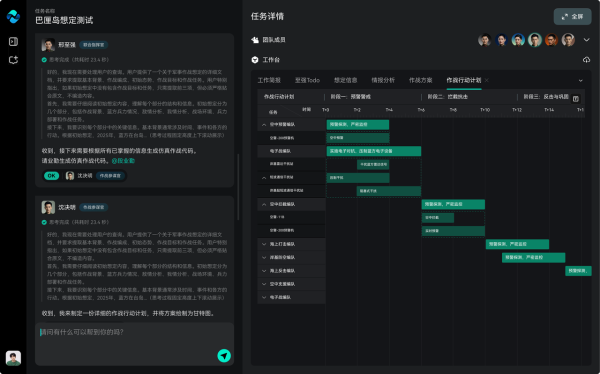Click the short Gantt bar starting at T+2
This screenshot has width=600, height=374.
pos(373,164)
